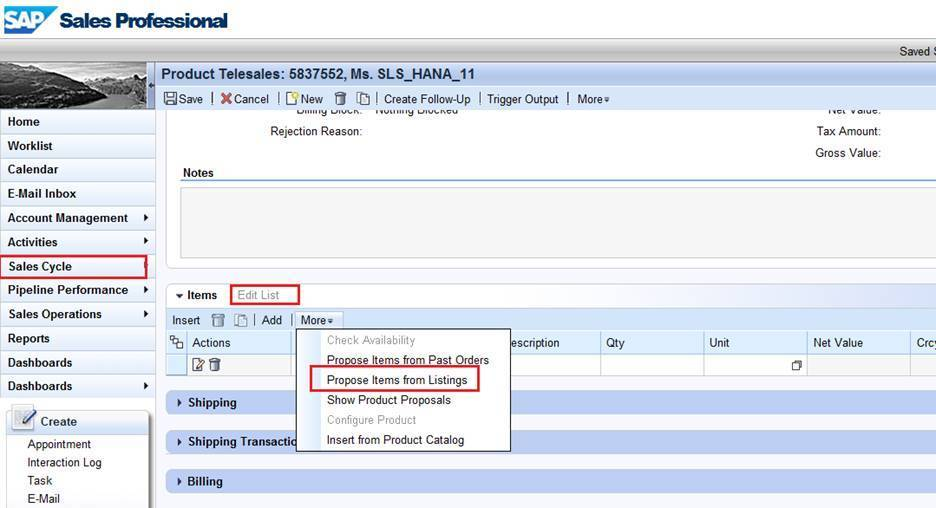Create a new E-Mail

(x=43, y=498)
